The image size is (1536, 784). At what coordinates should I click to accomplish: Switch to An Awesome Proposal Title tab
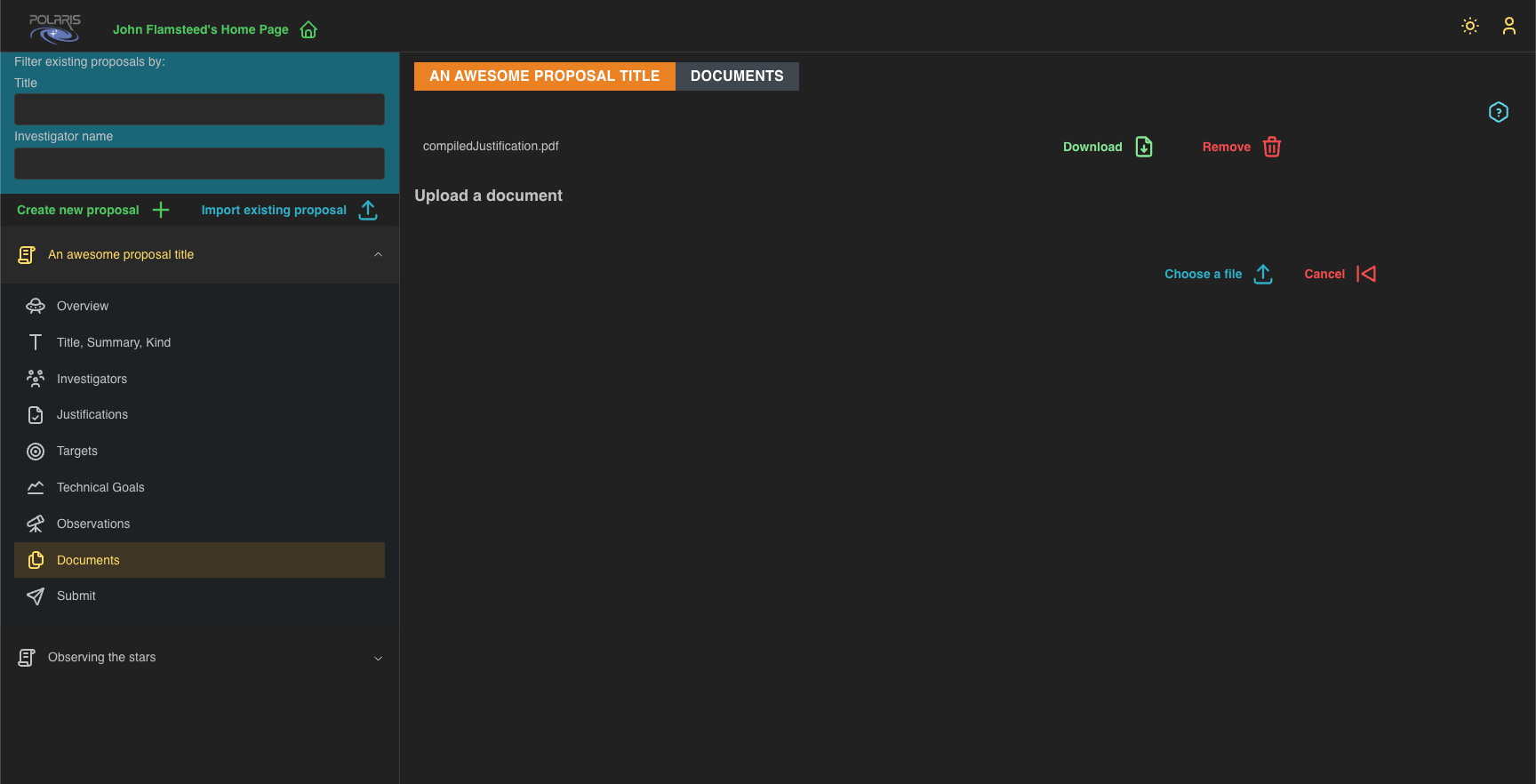(x=545, y=76)
